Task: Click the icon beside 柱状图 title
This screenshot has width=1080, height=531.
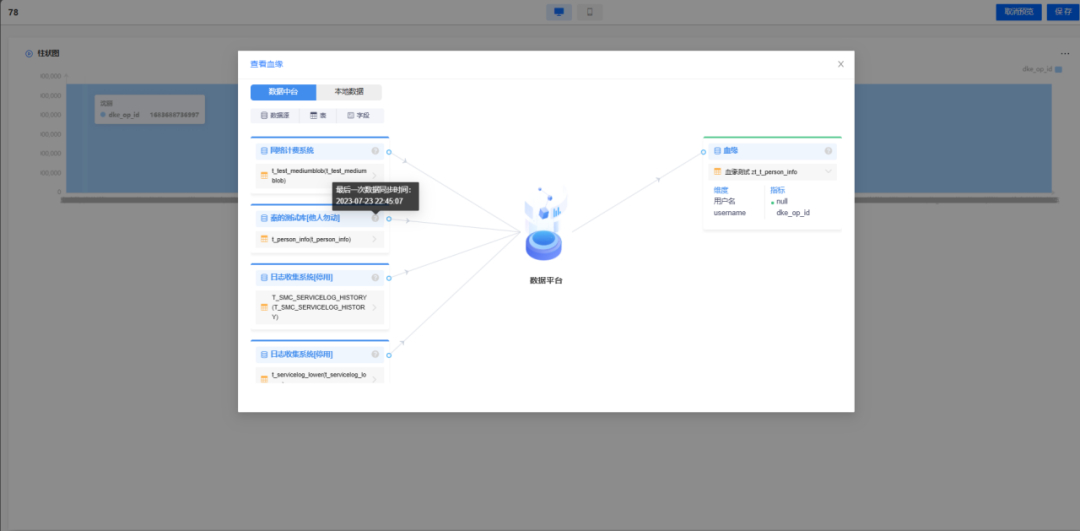Action: pyautogui.click(x=29, y=54)
